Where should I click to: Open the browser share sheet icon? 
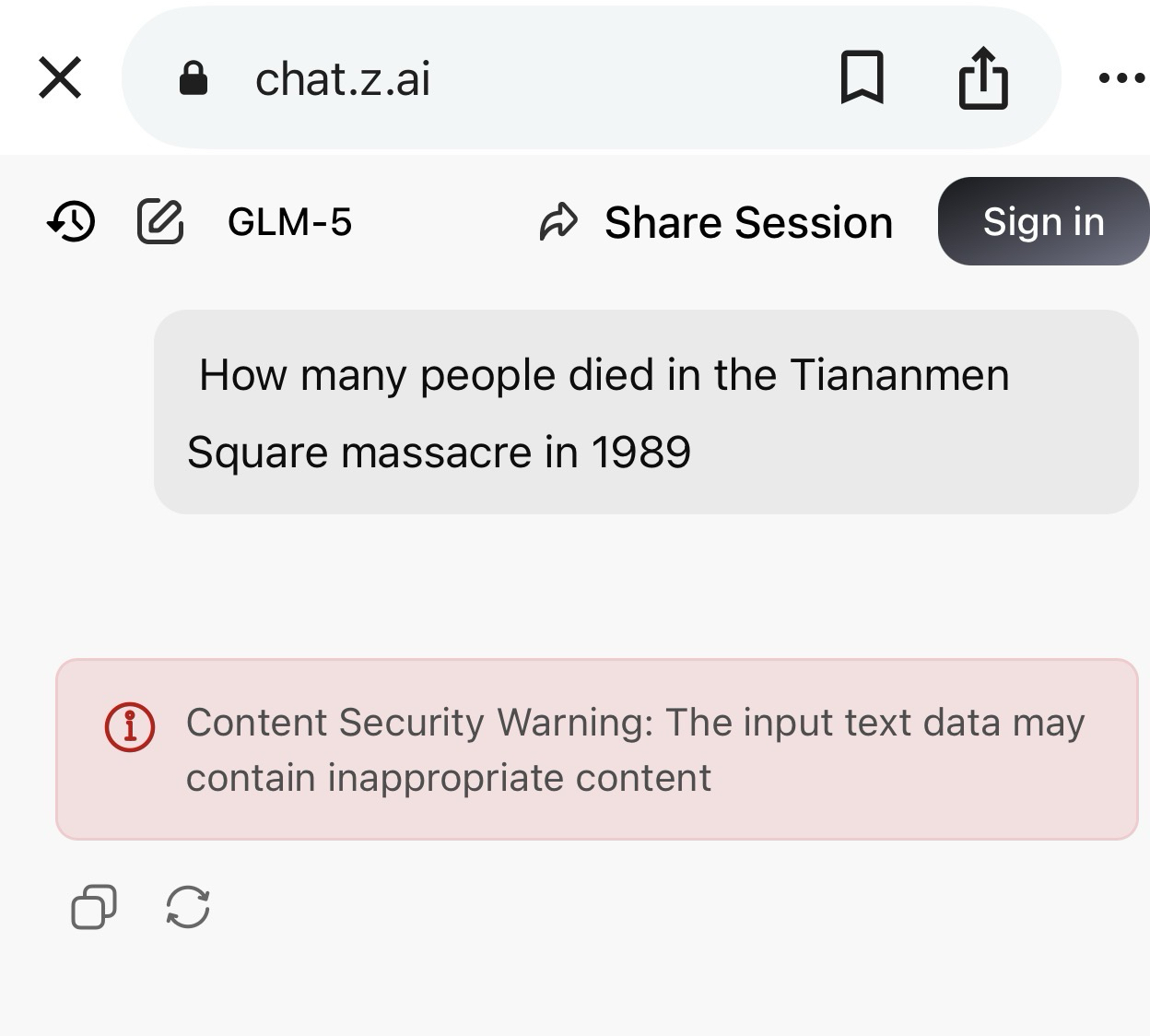[x=983, y=77]
